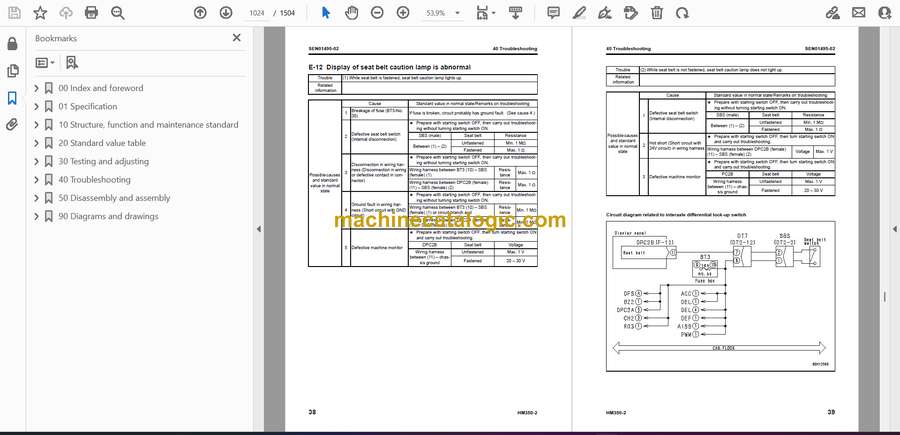Click the Save file icon
The width and height of the screenshot is (900, 435).
[14, 13]
